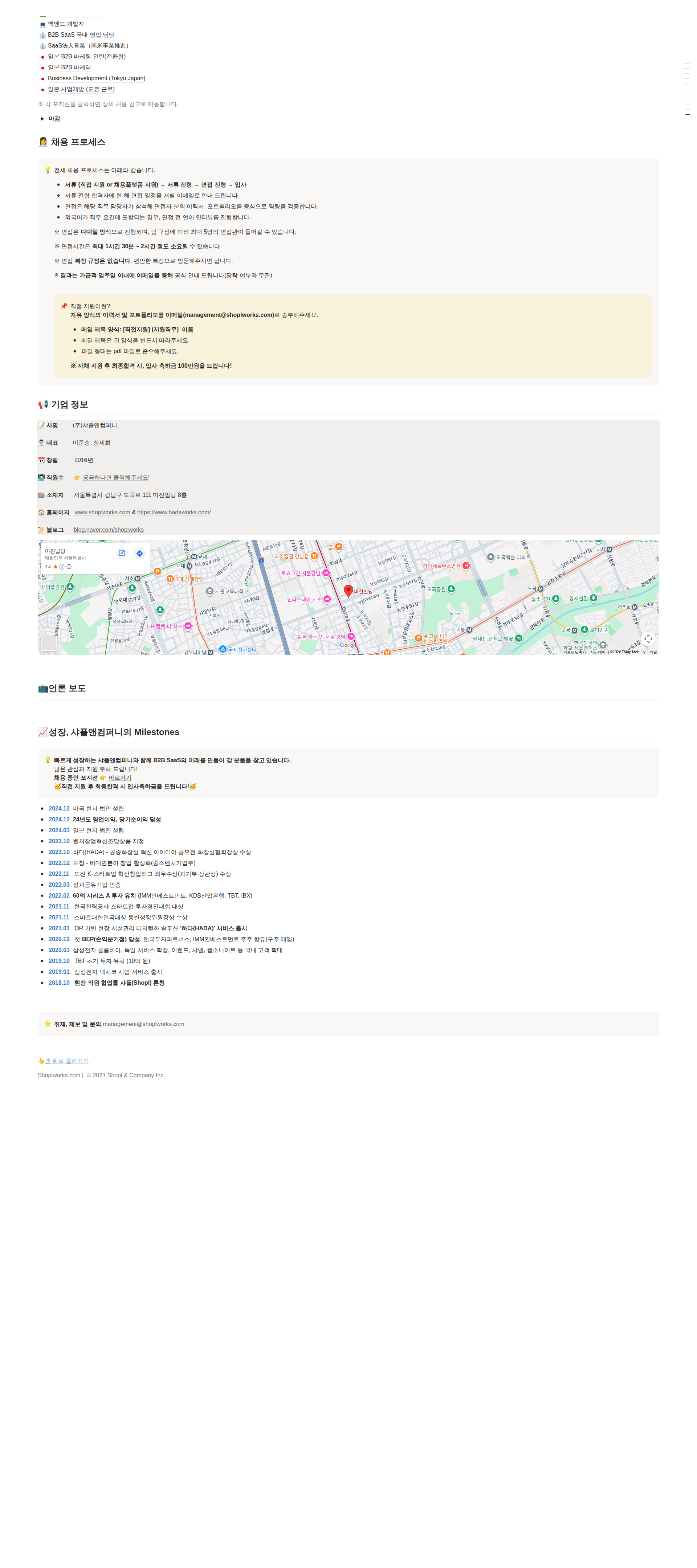Viewport: 697px width, 1568px height.
Task: Open www.shoplworks.com homepage link
Action: coord(102,513)
